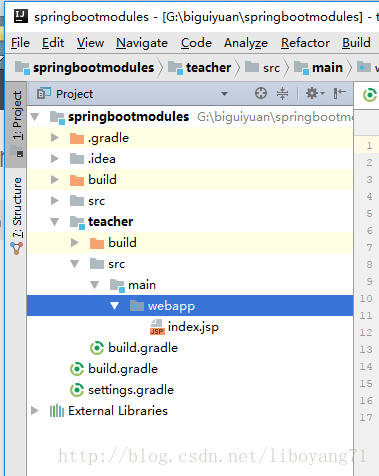The width and height of the screenshot is (379, 476).
Task: Collapse the teacher module
Action: [55, 222]
